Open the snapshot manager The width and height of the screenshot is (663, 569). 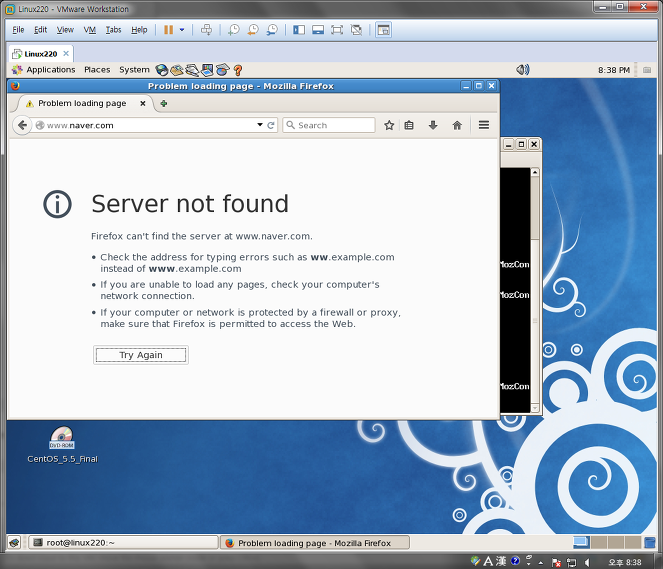(x=272, y=30)
